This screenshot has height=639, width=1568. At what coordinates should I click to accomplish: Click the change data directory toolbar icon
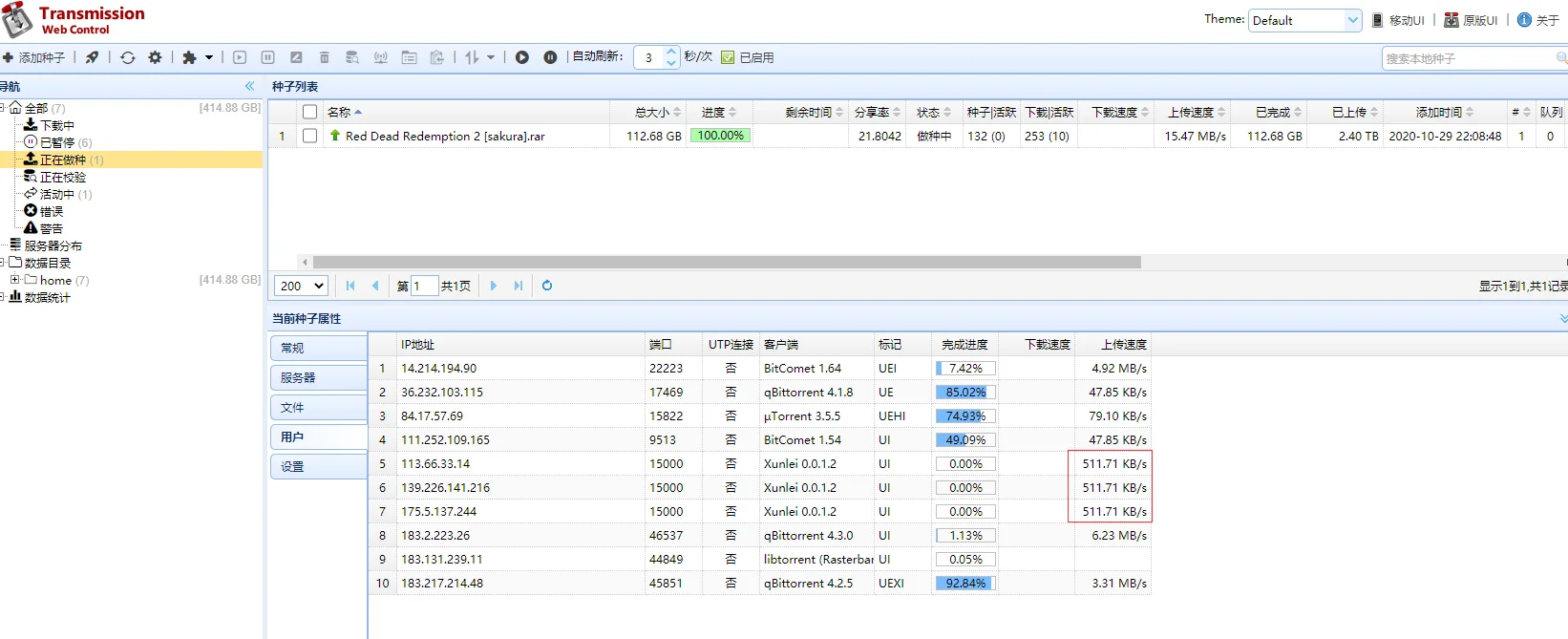click(x=409, y=57)
